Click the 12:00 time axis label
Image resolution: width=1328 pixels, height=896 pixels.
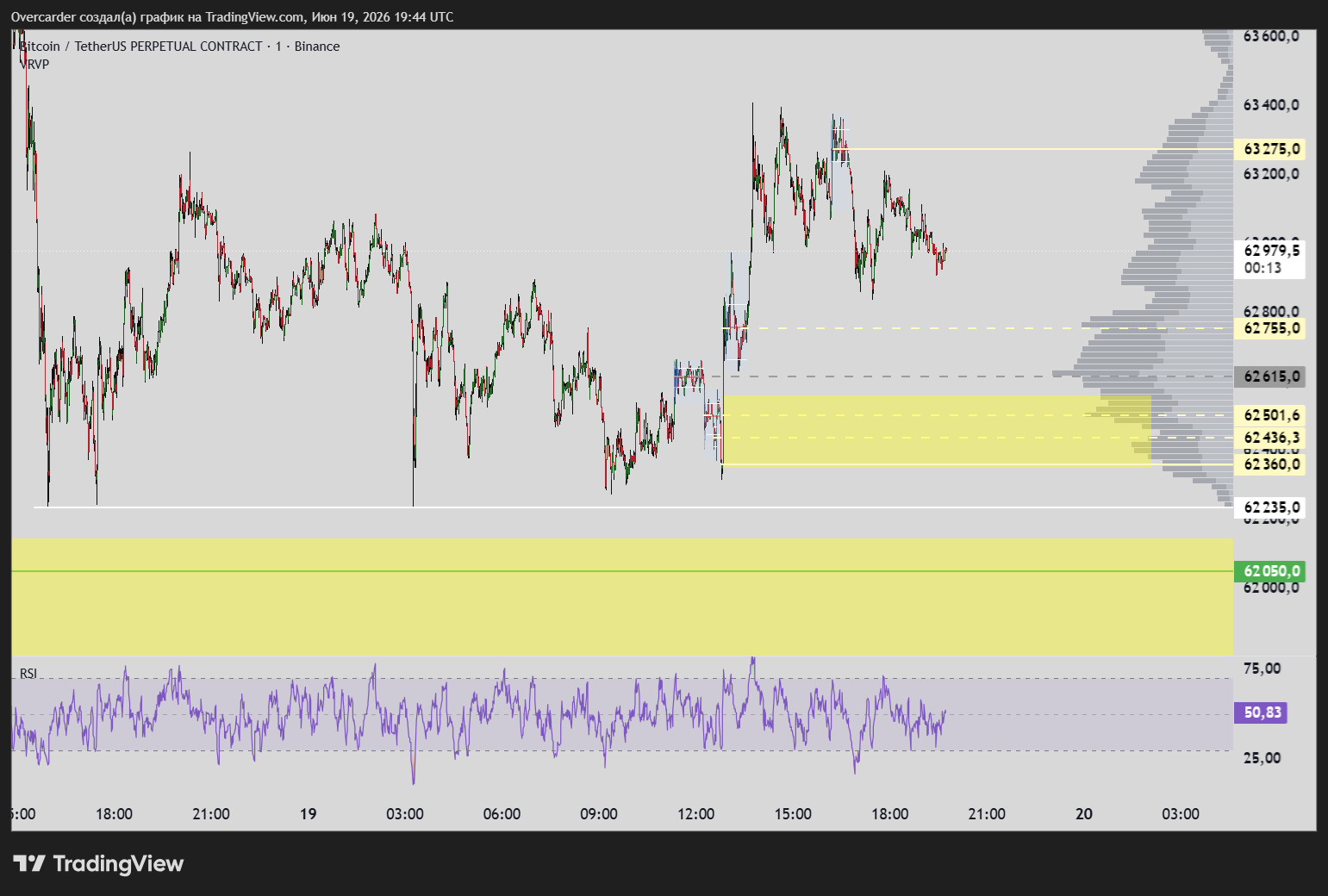[695, 814]
